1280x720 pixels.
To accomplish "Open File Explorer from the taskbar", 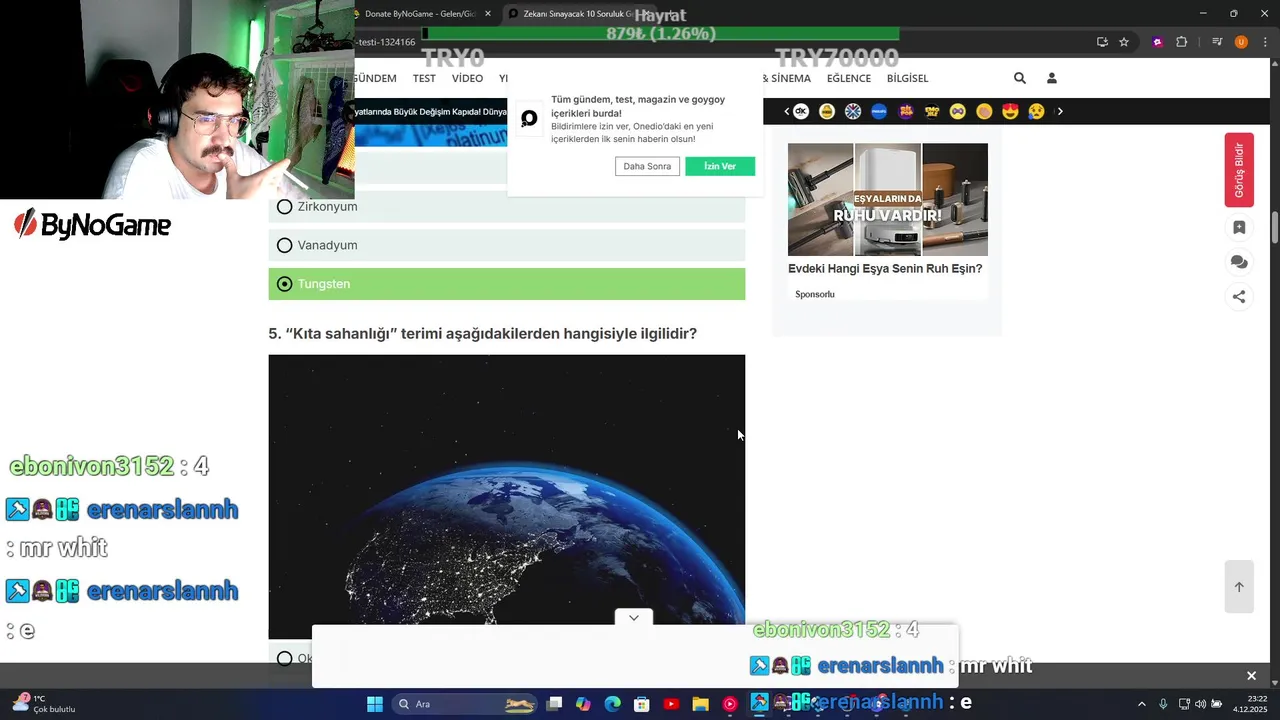I will pyautogui.click(x=700, y=704).
